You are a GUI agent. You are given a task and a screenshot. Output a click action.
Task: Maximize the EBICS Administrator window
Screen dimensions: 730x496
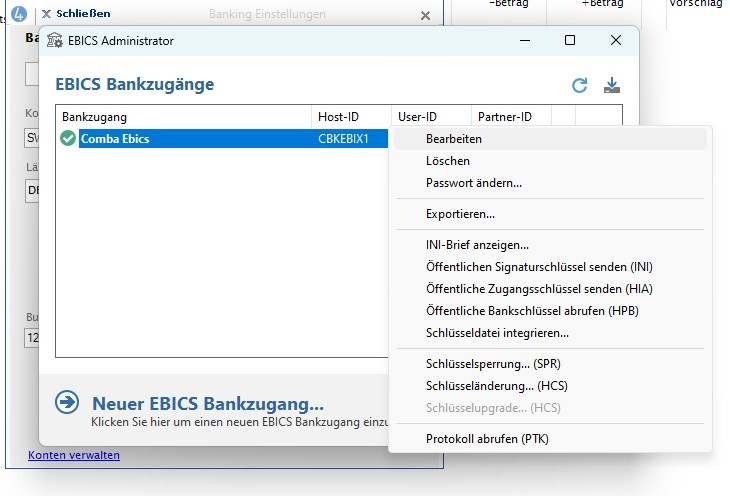coord(570,41)
